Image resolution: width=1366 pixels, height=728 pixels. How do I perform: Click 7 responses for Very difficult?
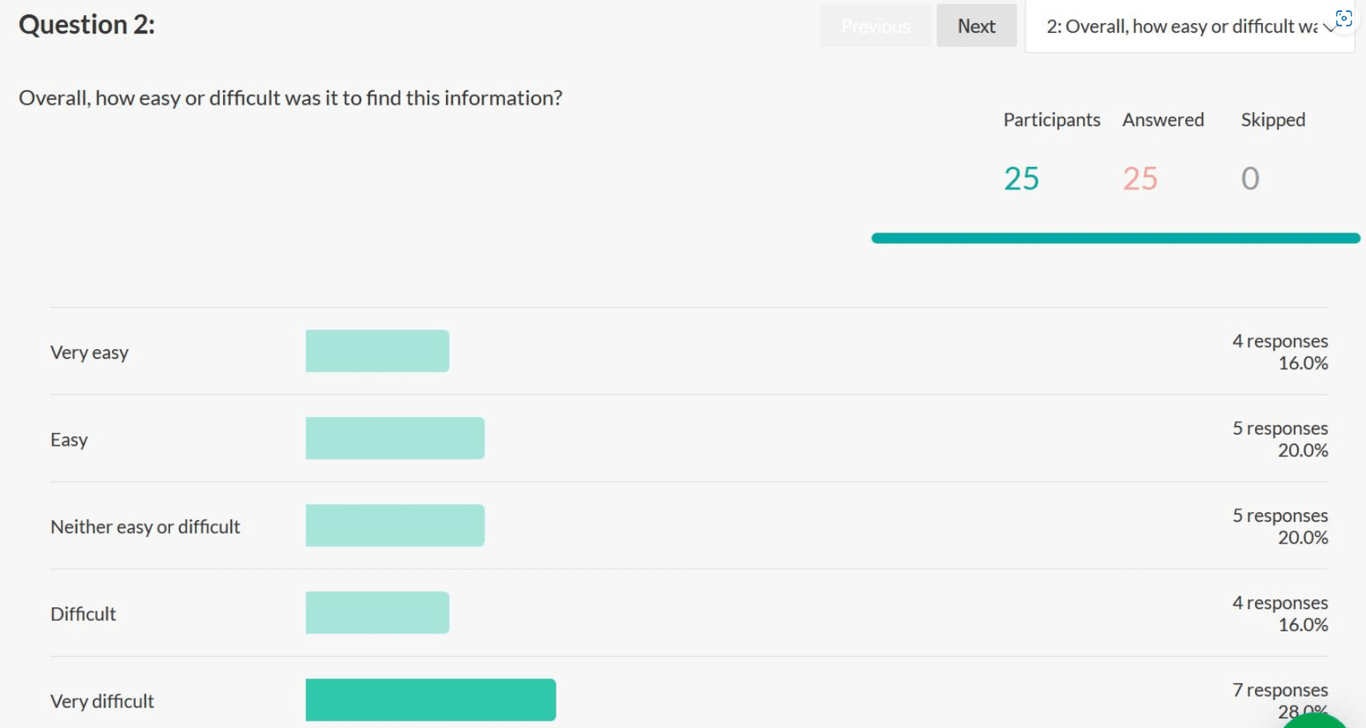click(1280, 690)
